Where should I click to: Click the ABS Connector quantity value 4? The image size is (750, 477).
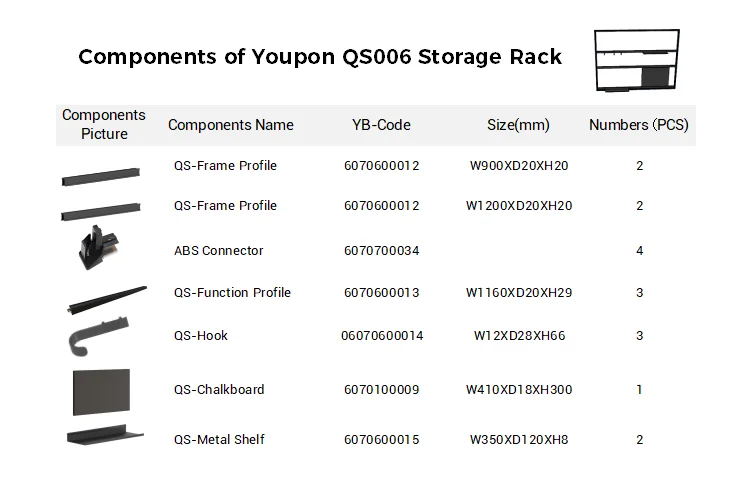click(639, 250)
